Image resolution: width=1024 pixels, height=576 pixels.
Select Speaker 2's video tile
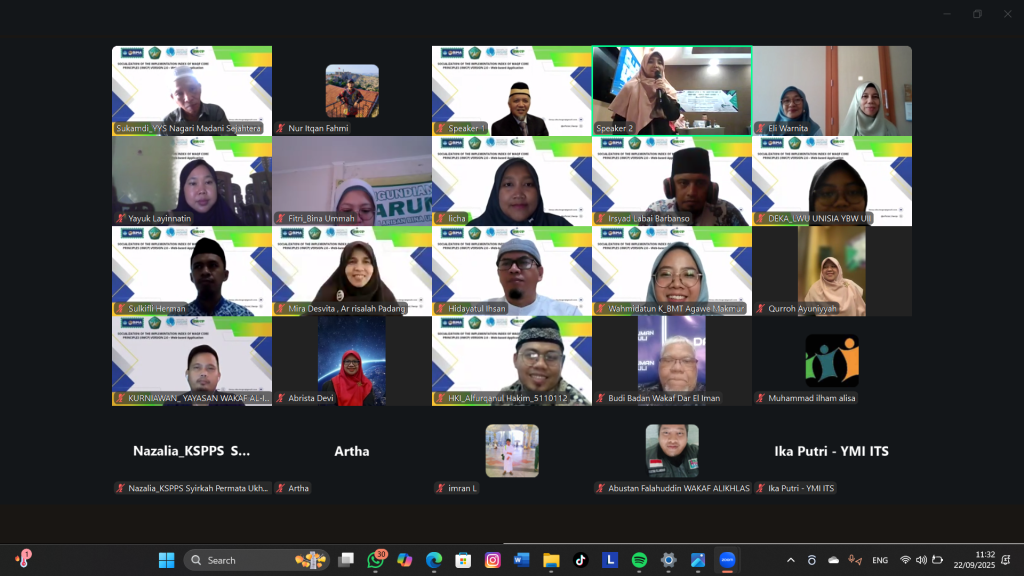tap(671, 90)
